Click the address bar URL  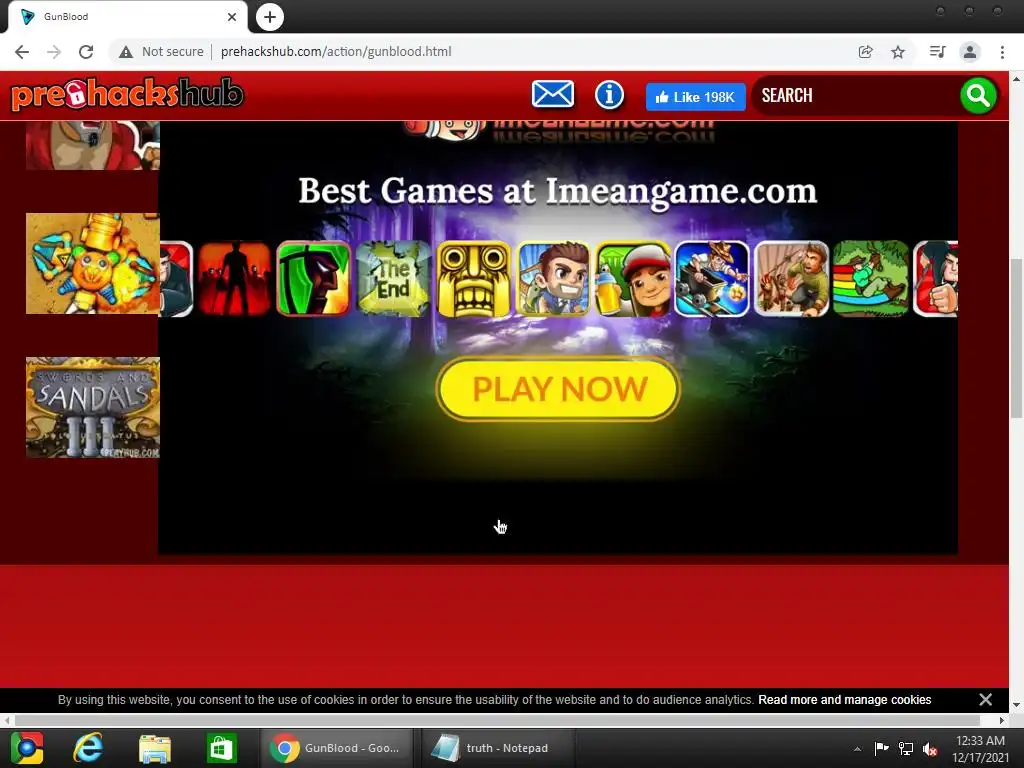336,52
